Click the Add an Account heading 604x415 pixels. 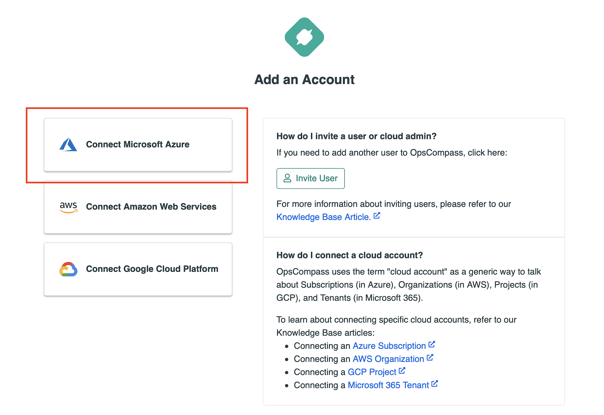pyautogui.click(x=304, y=79)
